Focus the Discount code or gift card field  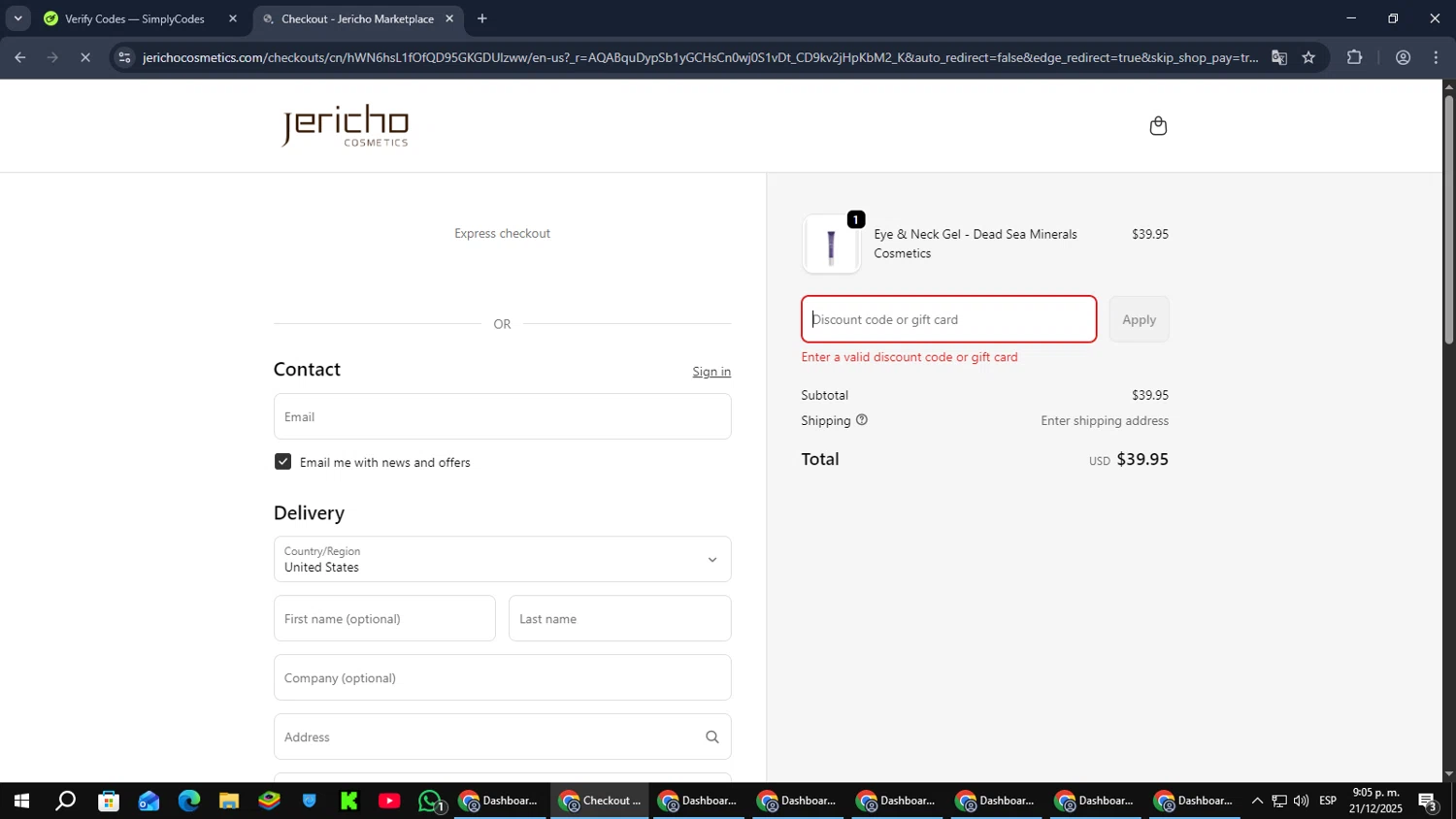click(948, 319)
